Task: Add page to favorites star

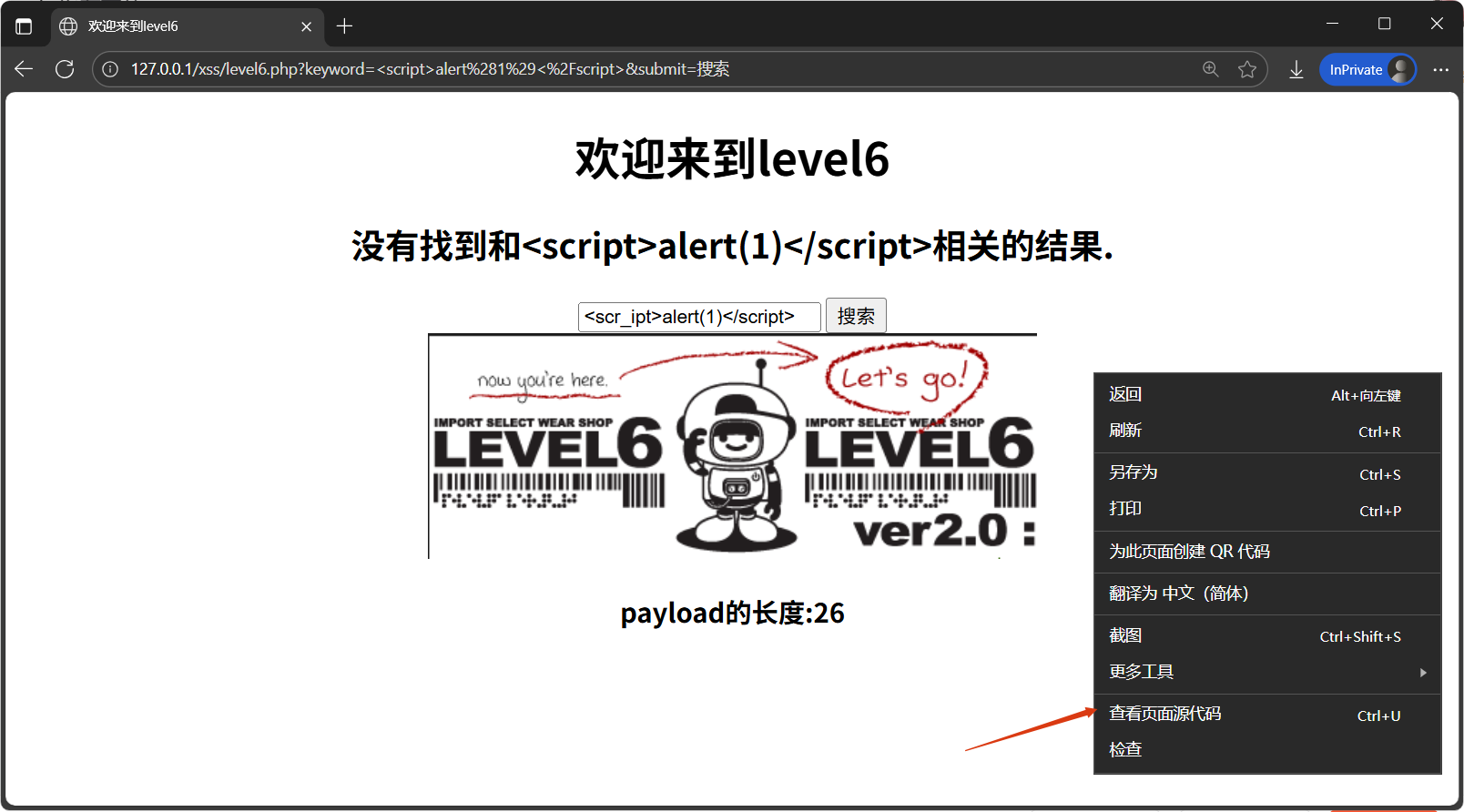Action: 1247,69
